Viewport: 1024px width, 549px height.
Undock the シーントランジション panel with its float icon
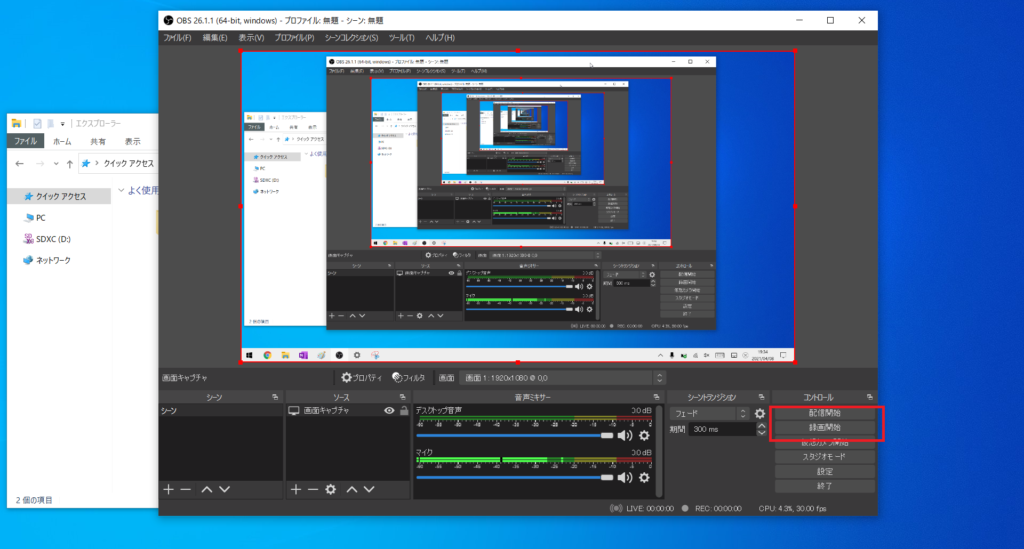click(761, 397)
